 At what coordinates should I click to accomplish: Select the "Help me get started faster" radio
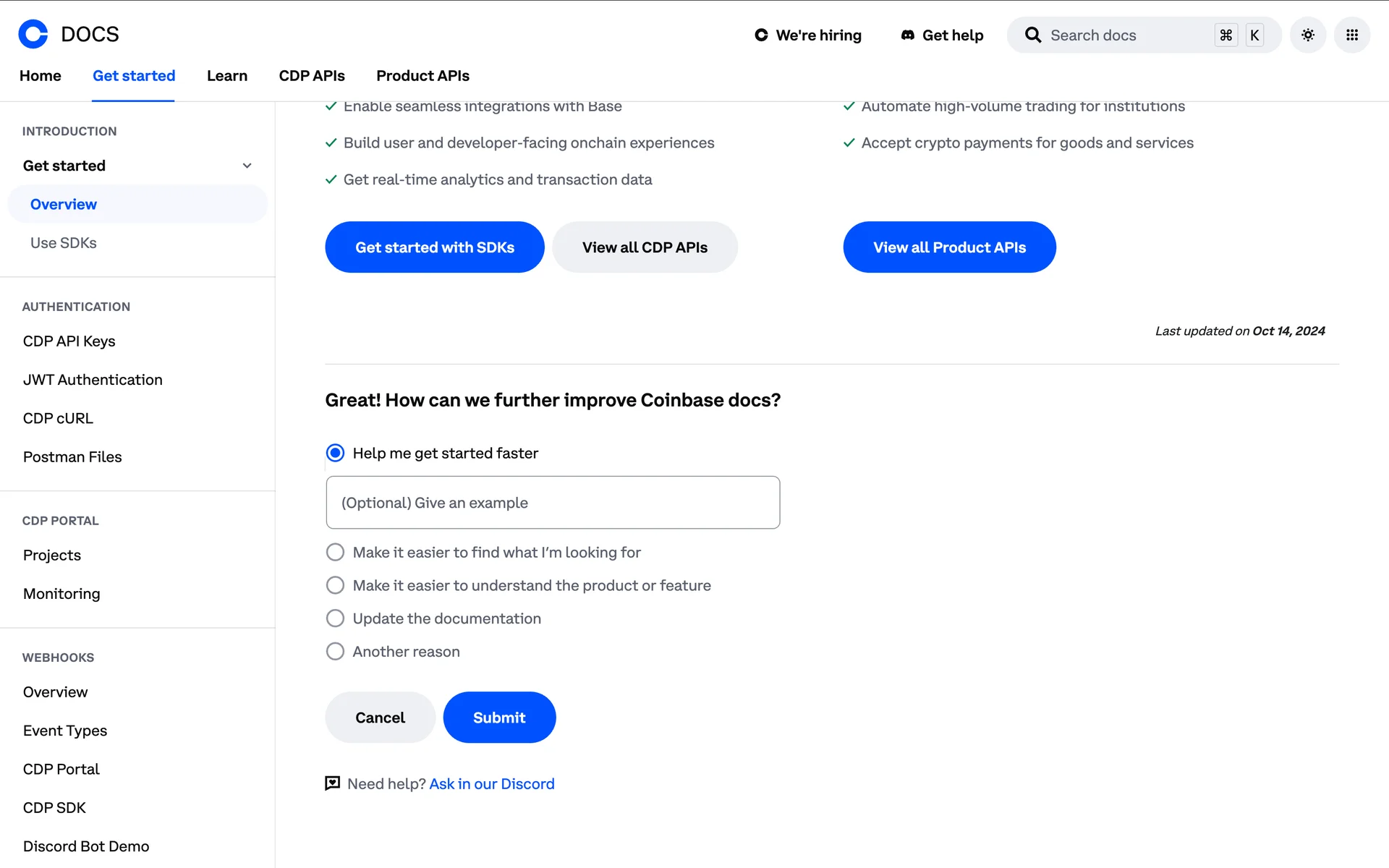pyautogui.click(x=335, y=453)
